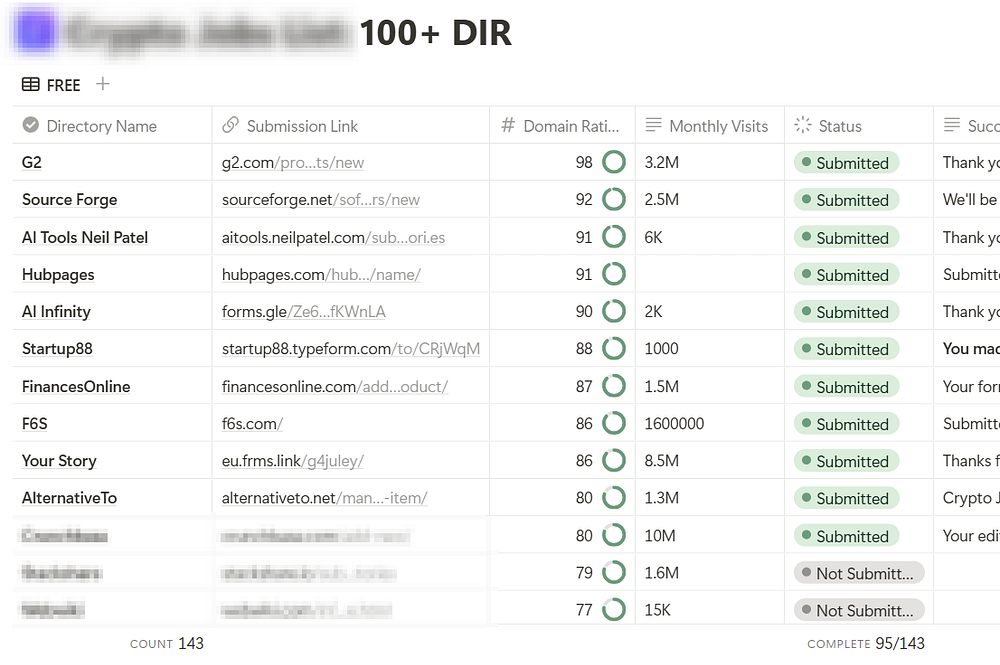Open the G2 directory page
1000x665 pixels.
(32, 163)
